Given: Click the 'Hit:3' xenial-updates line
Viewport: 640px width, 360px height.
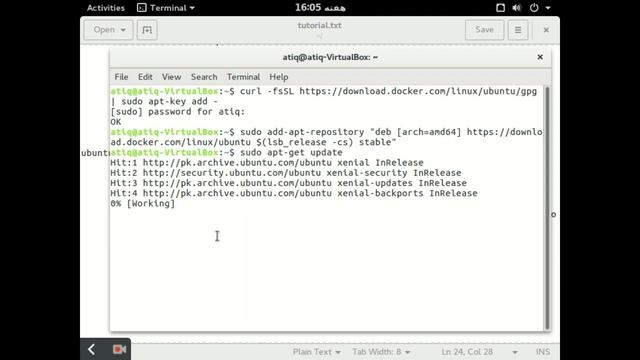Looking at the screenshot, I should click(289, 183).
